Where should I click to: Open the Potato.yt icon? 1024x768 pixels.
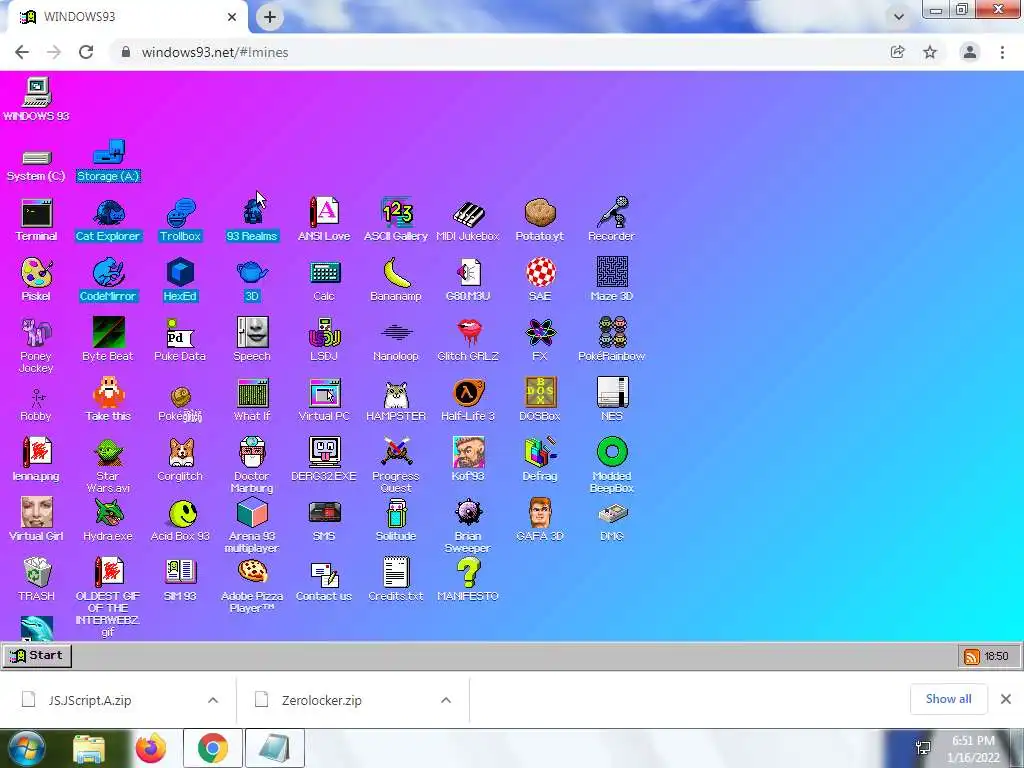[539, 213]
